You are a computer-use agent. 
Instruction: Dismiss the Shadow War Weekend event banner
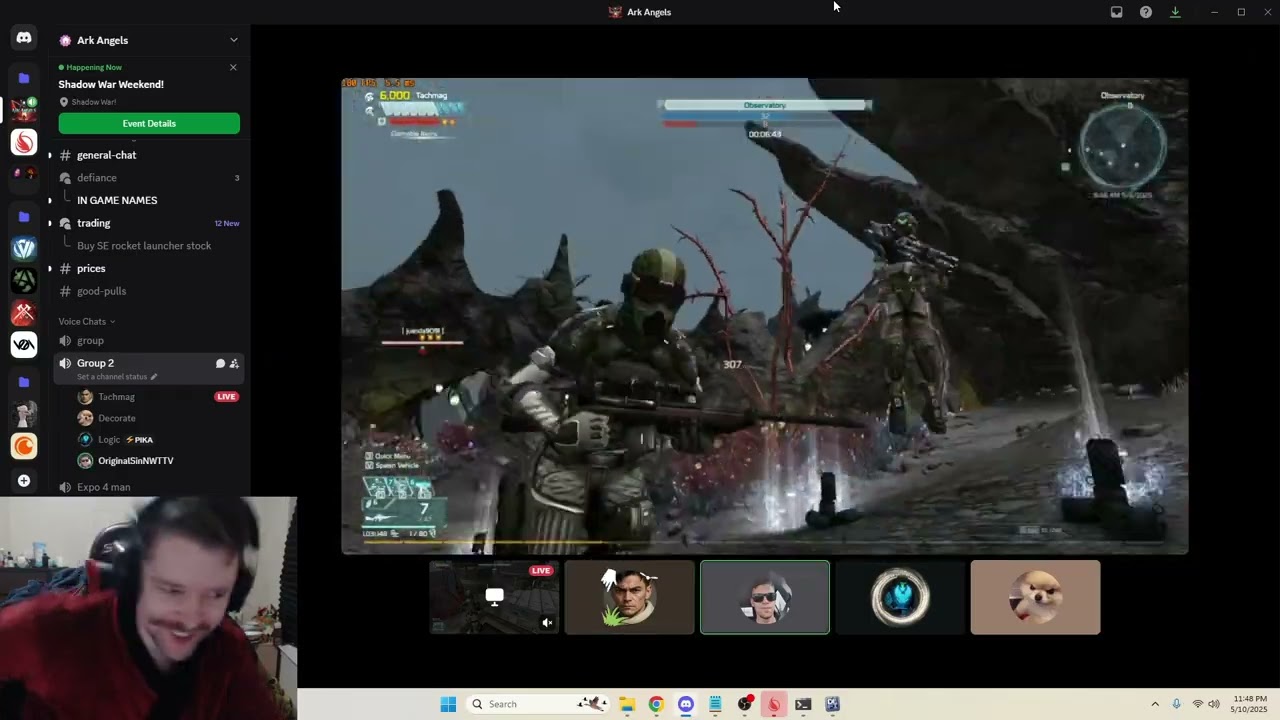[233, 67]
